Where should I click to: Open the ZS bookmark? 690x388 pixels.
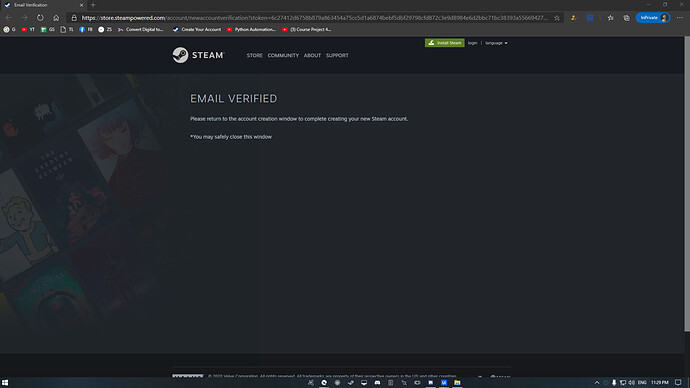point(105,29)
